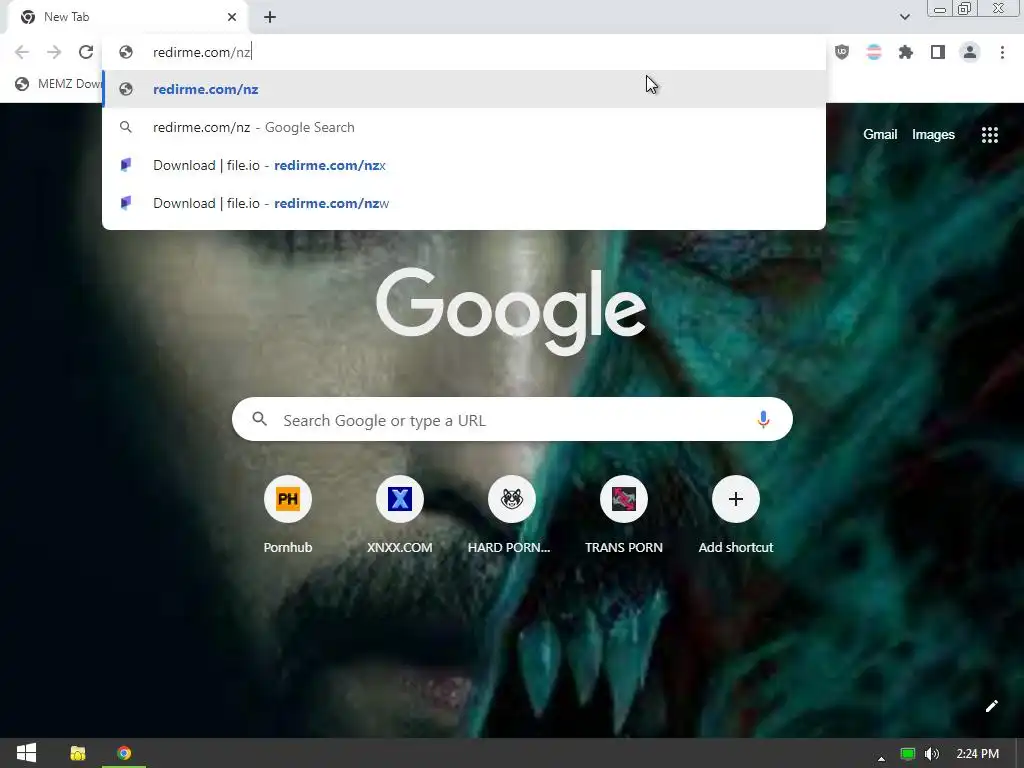Viewport: 1024px width, 768px height.
Task: Start voice search with microphone icon
Action: tap(763, 419)
